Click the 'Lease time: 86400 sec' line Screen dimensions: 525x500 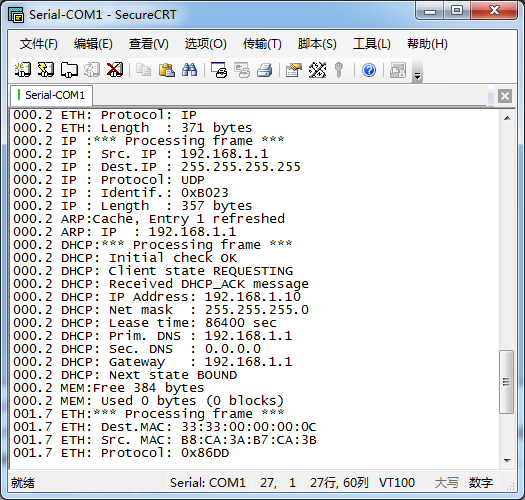tap(145, 323)
